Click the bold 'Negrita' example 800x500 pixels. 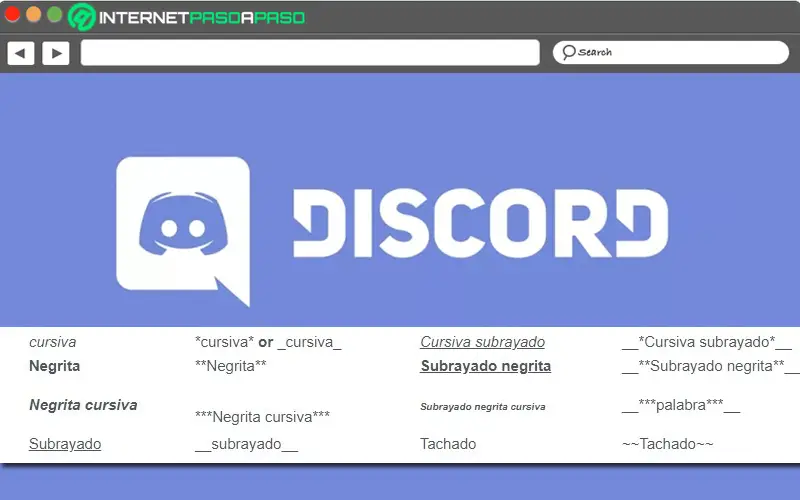(x=55, y=366)
